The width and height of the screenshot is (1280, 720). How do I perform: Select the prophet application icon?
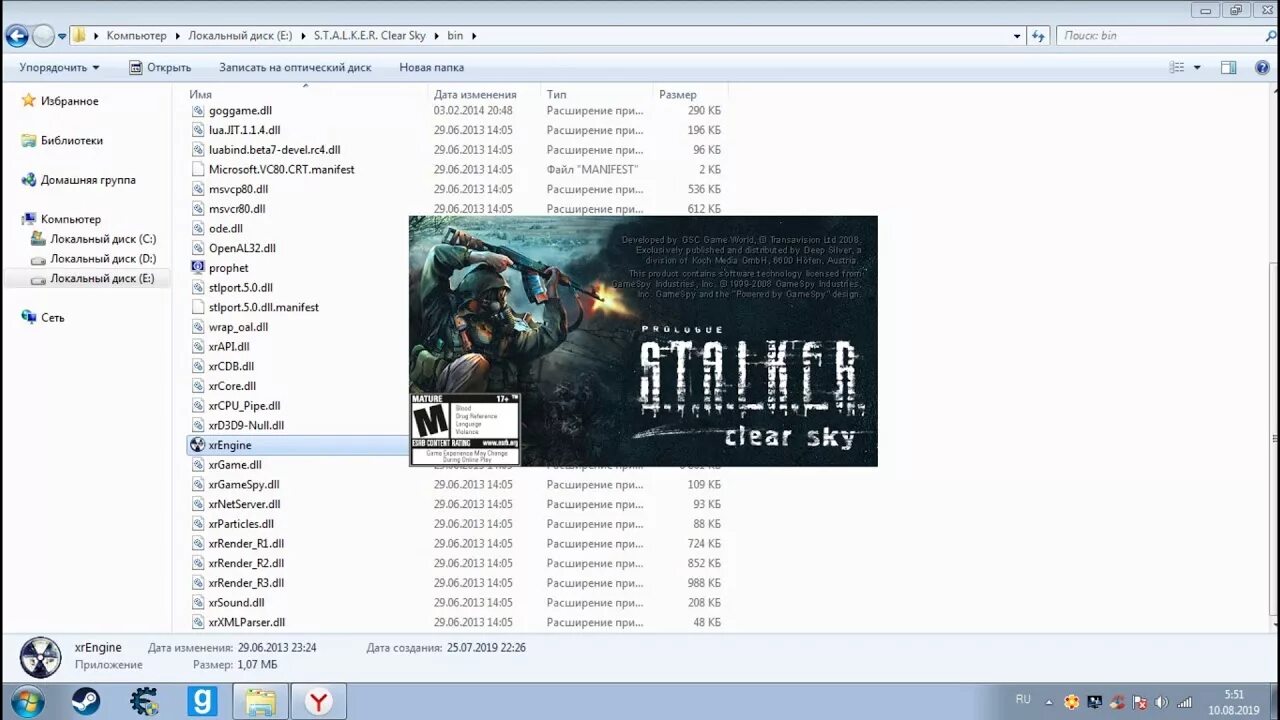tap(197, 268)
